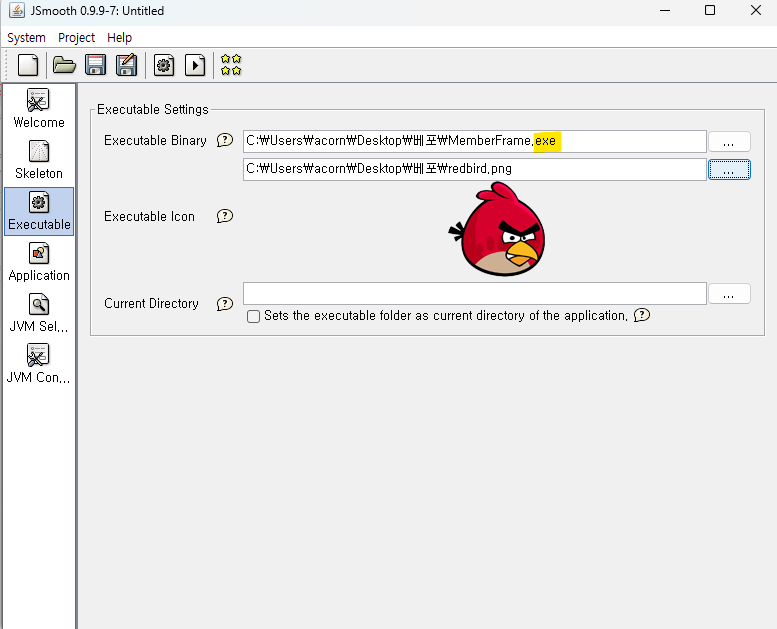Open a project with the folder icon

point(64,65)
